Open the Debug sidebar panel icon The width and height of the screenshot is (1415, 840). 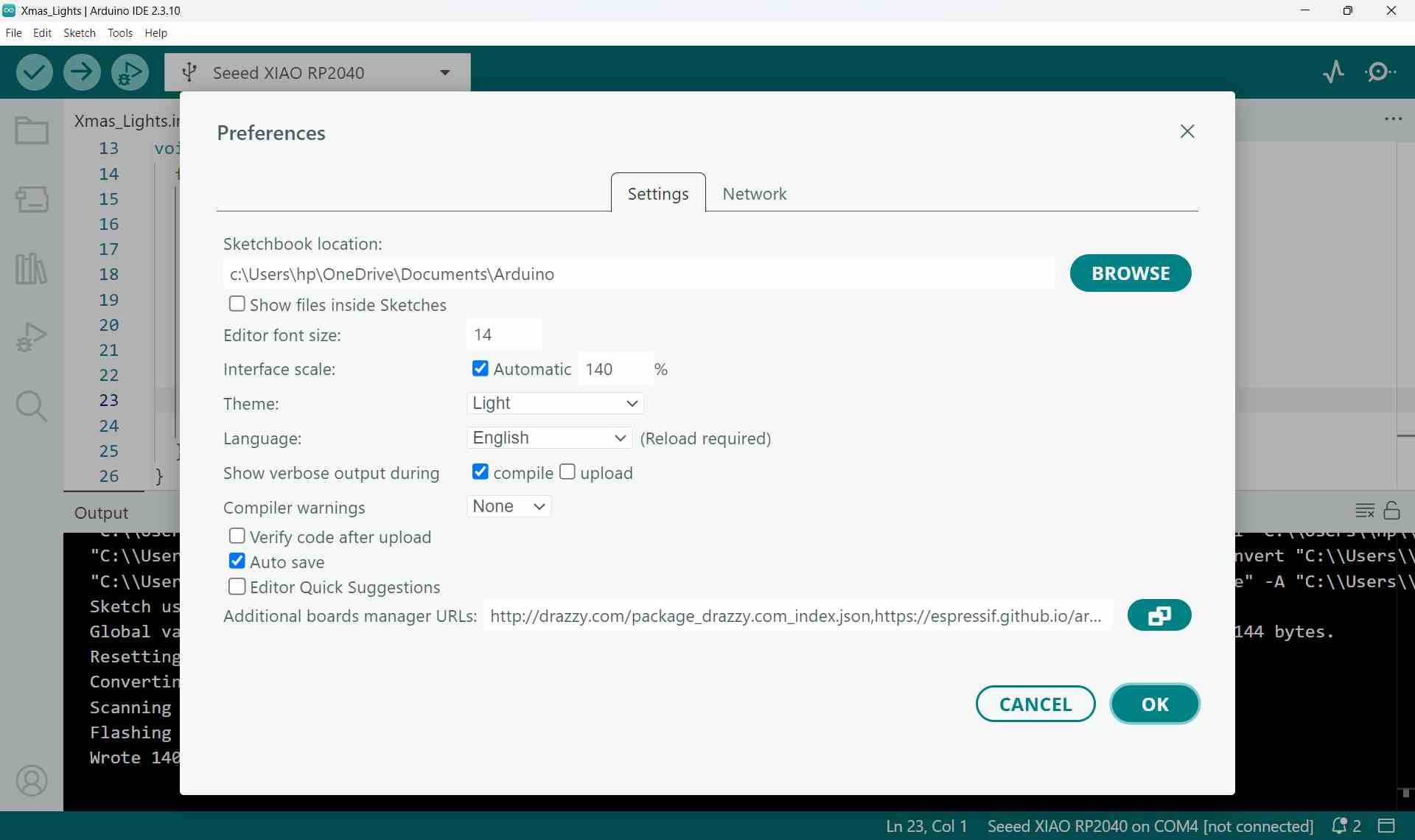[x=32, y=337]
